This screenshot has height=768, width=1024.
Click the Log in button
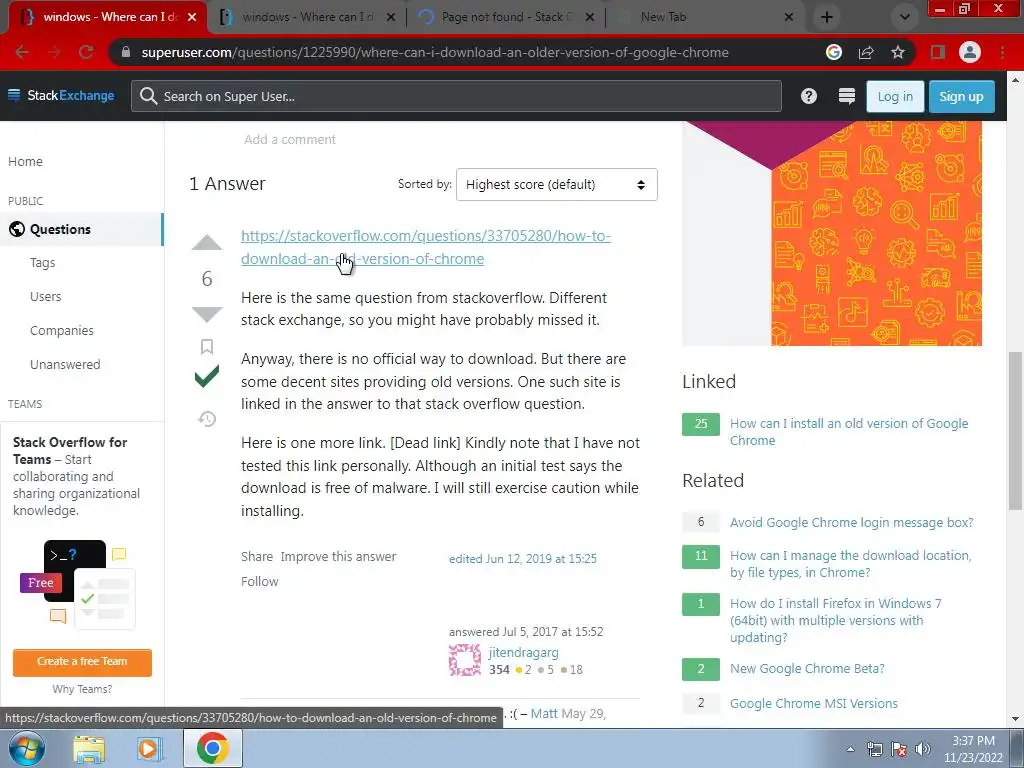point(895,97)
